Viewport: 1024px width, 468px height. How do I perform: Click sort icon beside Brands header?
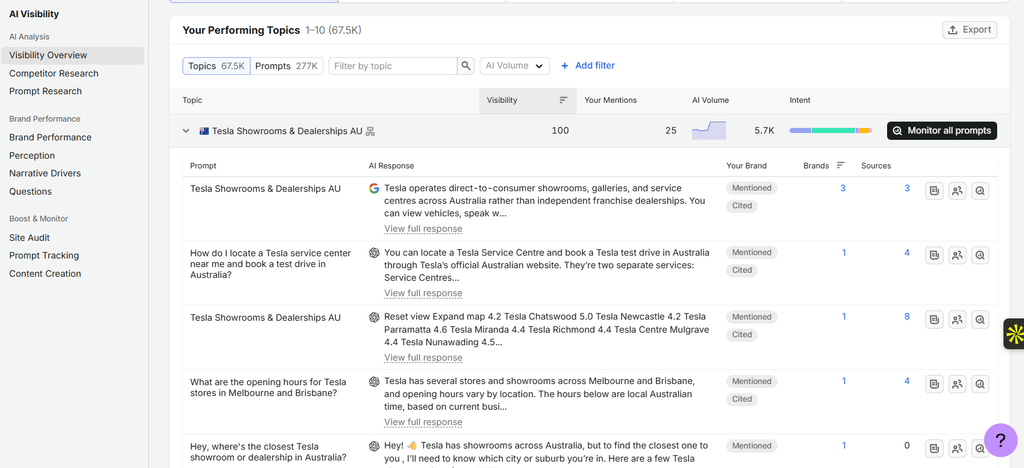840,166
